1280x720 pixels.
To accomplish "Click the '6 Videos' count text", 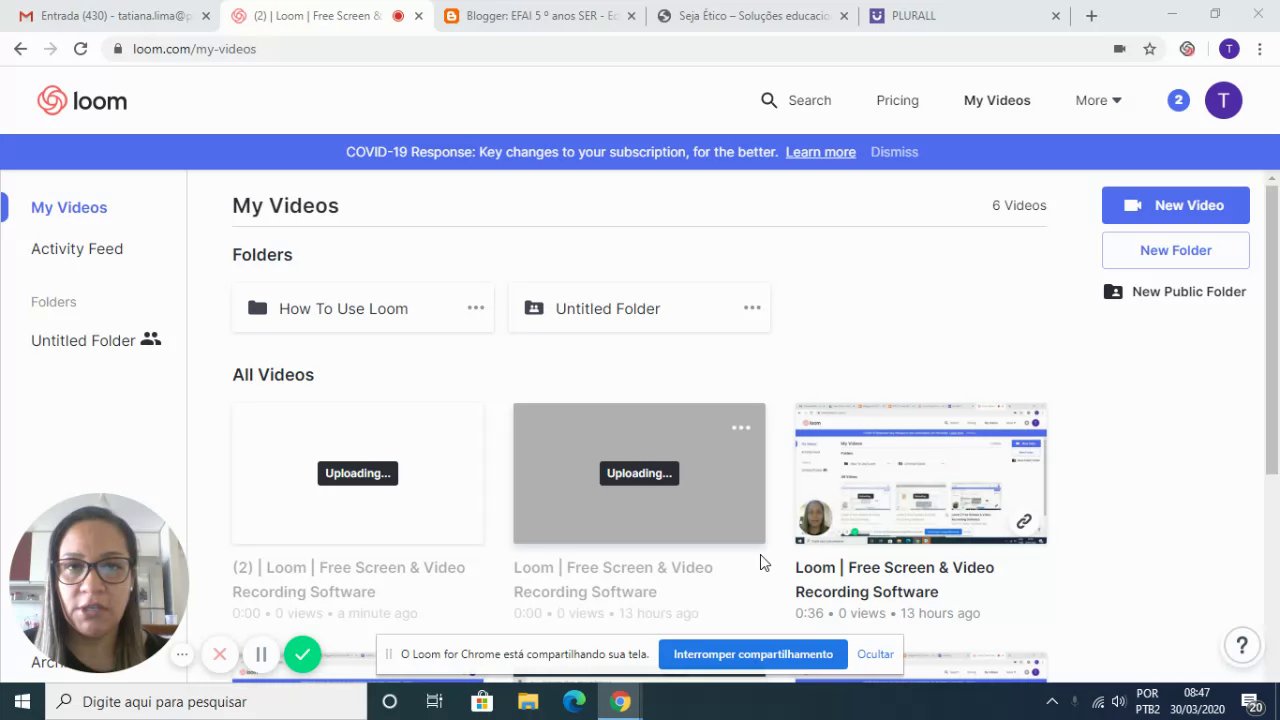I will [x=1019, y=205].
